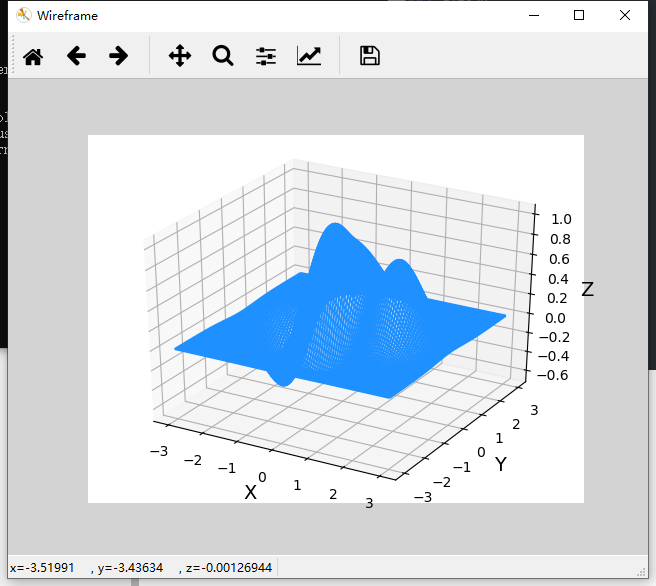Image resolution: width=656 pixels, height=586 pixels.
Task: Reset the view with the Home icon
Action: tap(33, 56)
